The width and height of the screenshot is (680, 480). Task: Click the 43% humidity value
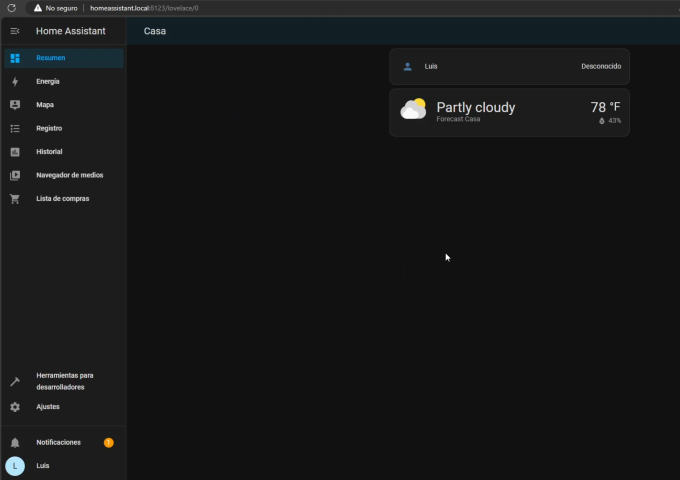tap(615, 121)
